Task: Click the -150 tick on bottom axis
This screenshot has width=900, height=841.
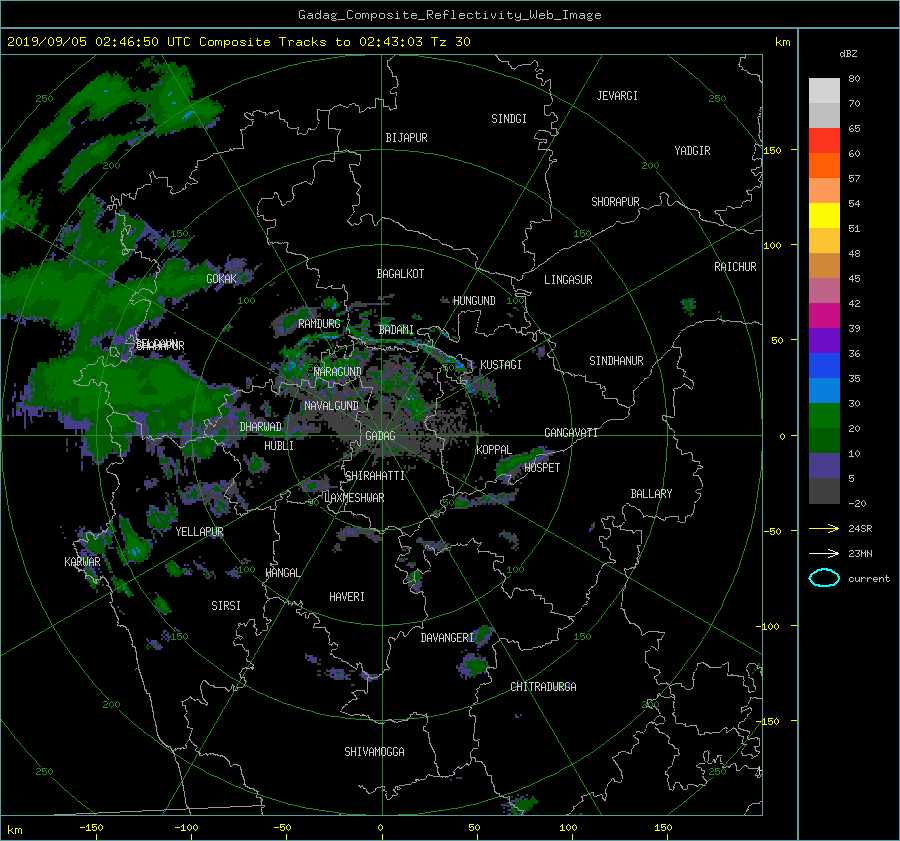Action: [91, 828]
